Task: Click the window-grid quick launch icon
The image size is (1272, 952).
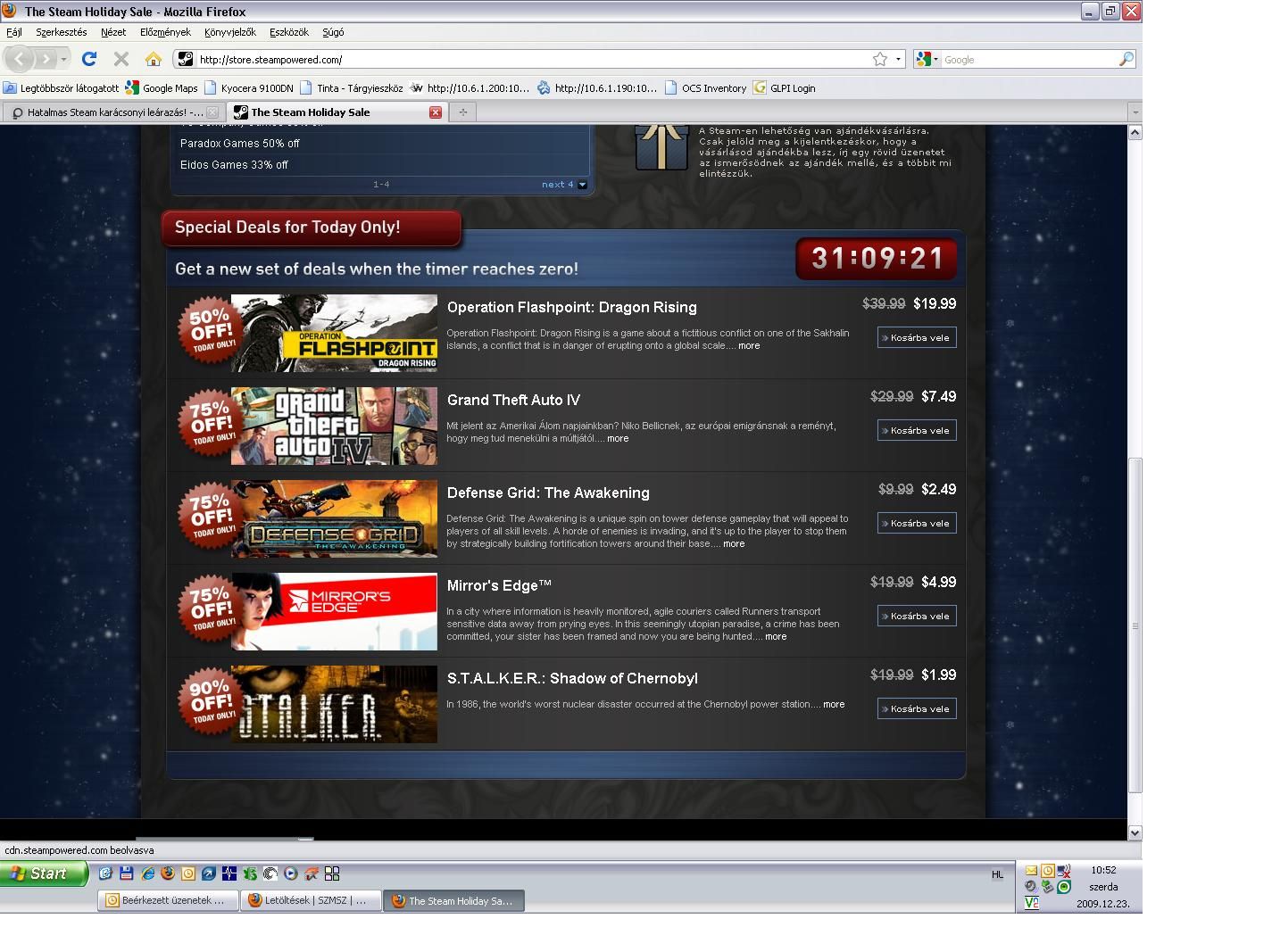Action: (x=332, y=873)
